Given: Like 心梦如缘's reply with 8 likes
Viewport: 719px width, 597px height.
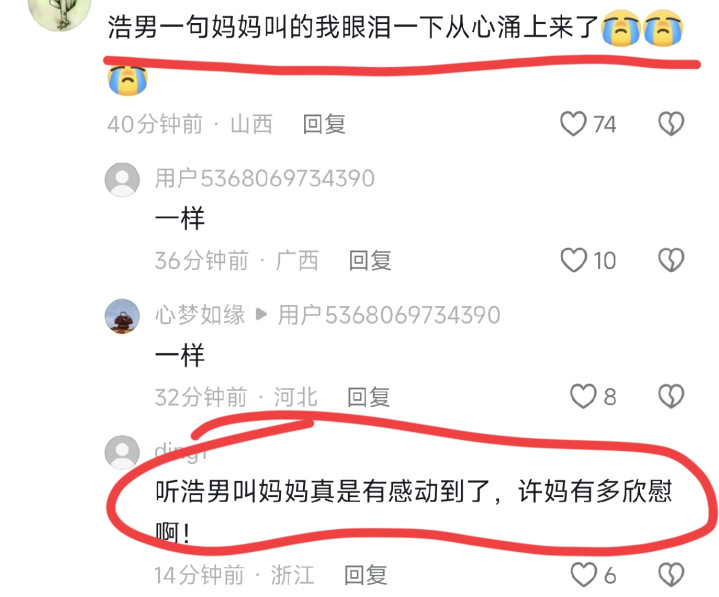Looking at the screenshot, I should (x=583, y=396).
